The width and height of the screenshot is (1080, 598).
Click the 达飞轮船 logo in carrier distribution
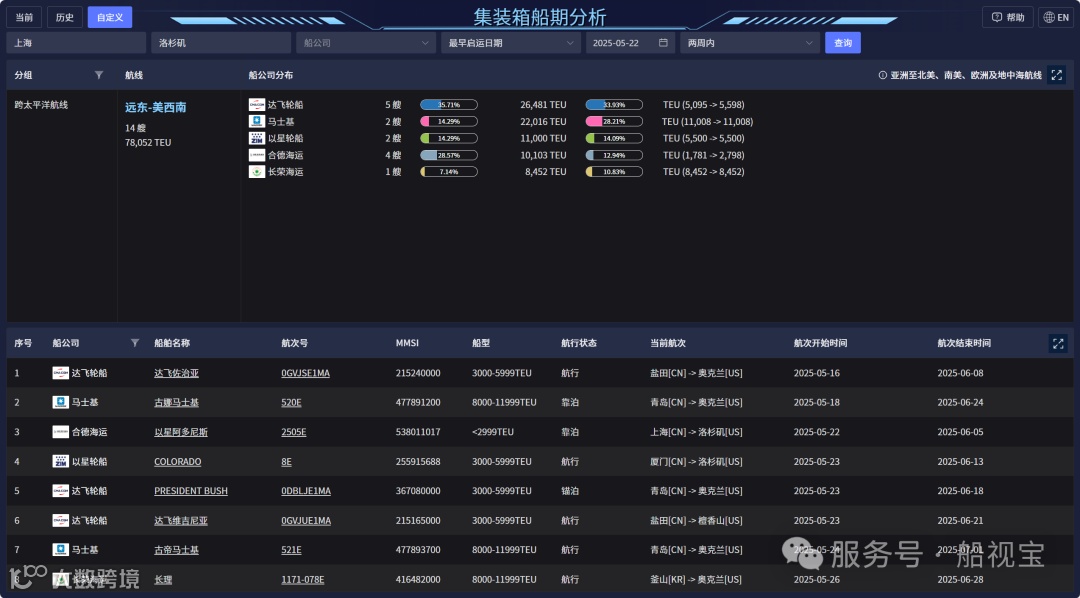coord(257,105)
